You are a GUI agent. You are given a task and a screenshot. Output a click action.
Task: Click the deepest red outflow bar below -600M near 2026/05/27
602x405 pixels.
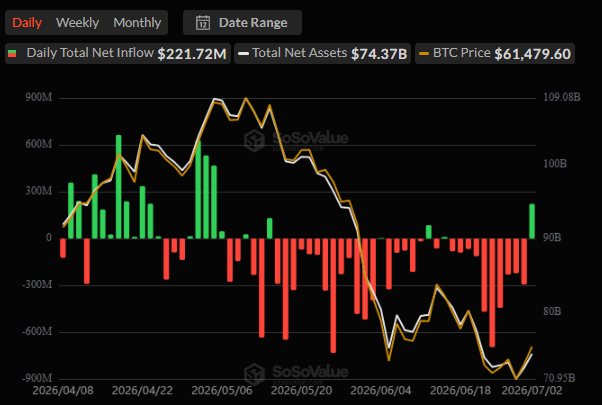(333, 296)
